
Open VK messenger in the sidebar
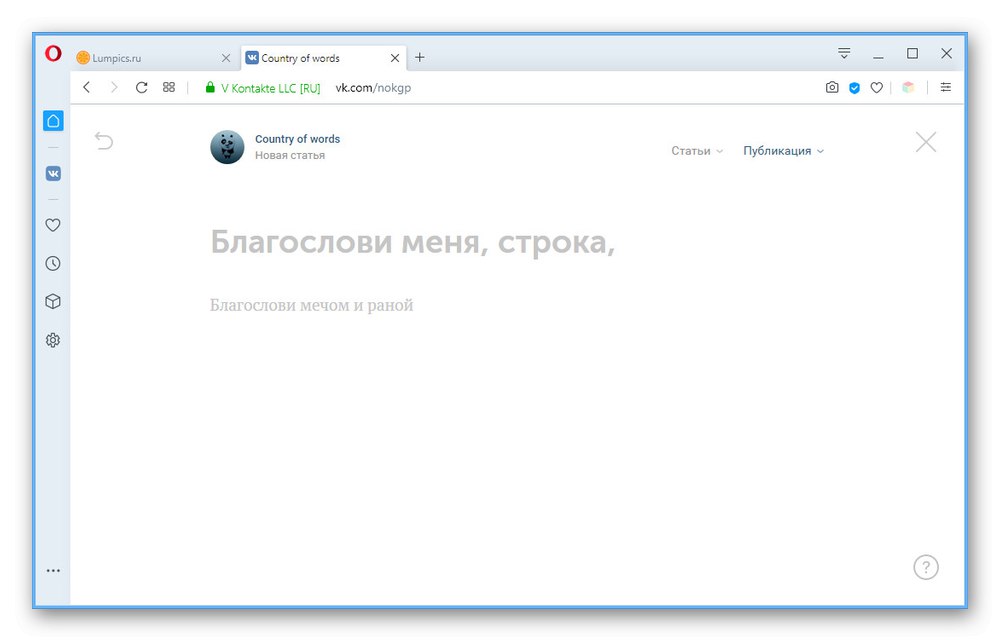[x=53, y=173]
